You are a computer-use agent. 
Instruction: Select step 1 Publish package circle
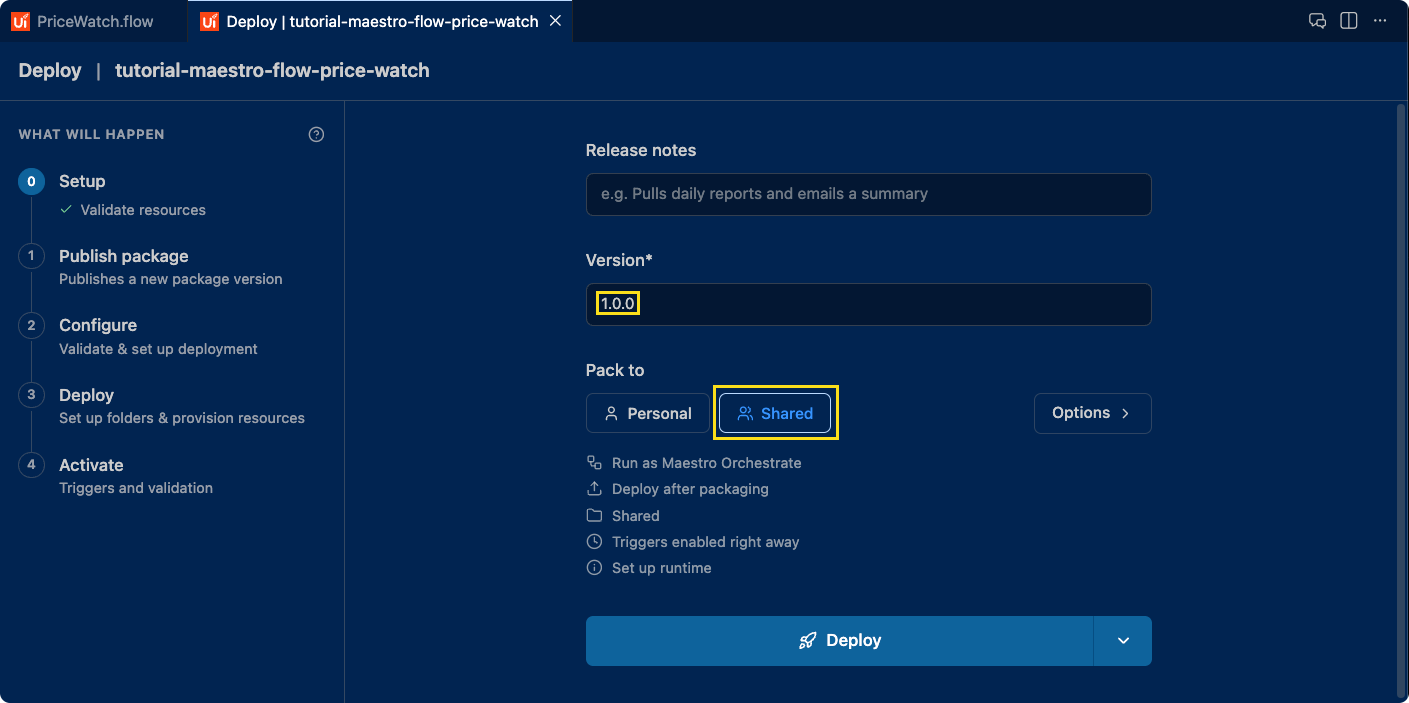click(31, 256)
